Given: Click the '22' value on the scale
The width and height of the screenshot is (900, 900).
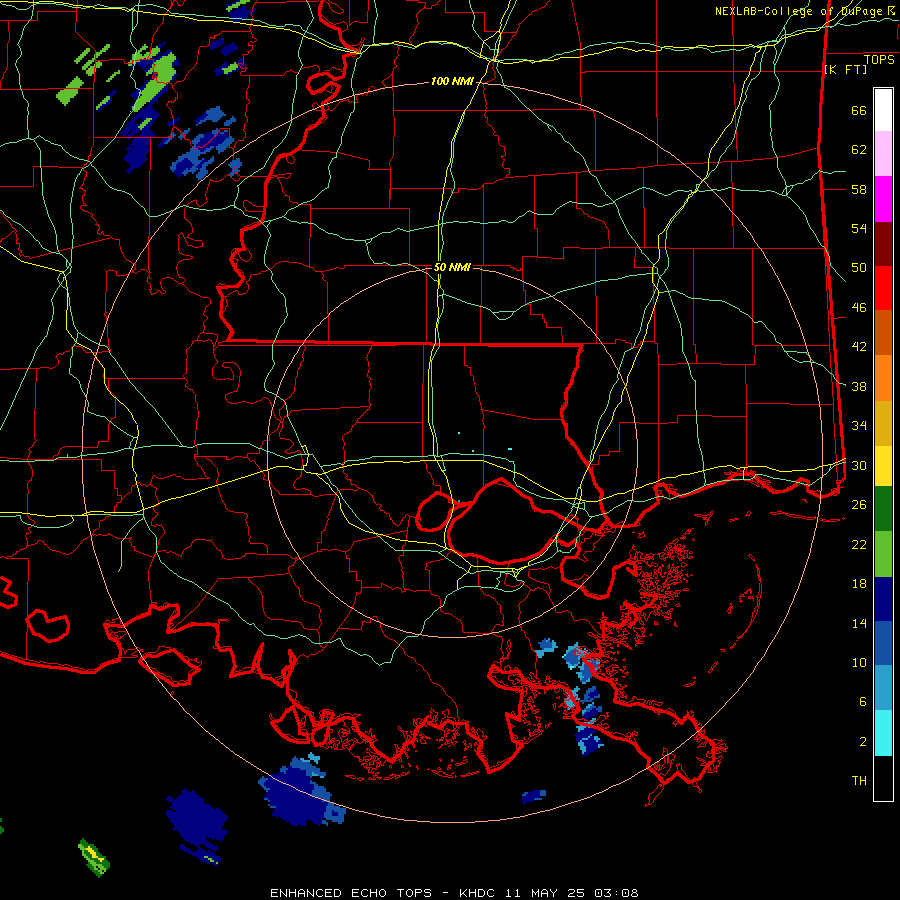Looking at the screenshot, I should tap(859, 544).
